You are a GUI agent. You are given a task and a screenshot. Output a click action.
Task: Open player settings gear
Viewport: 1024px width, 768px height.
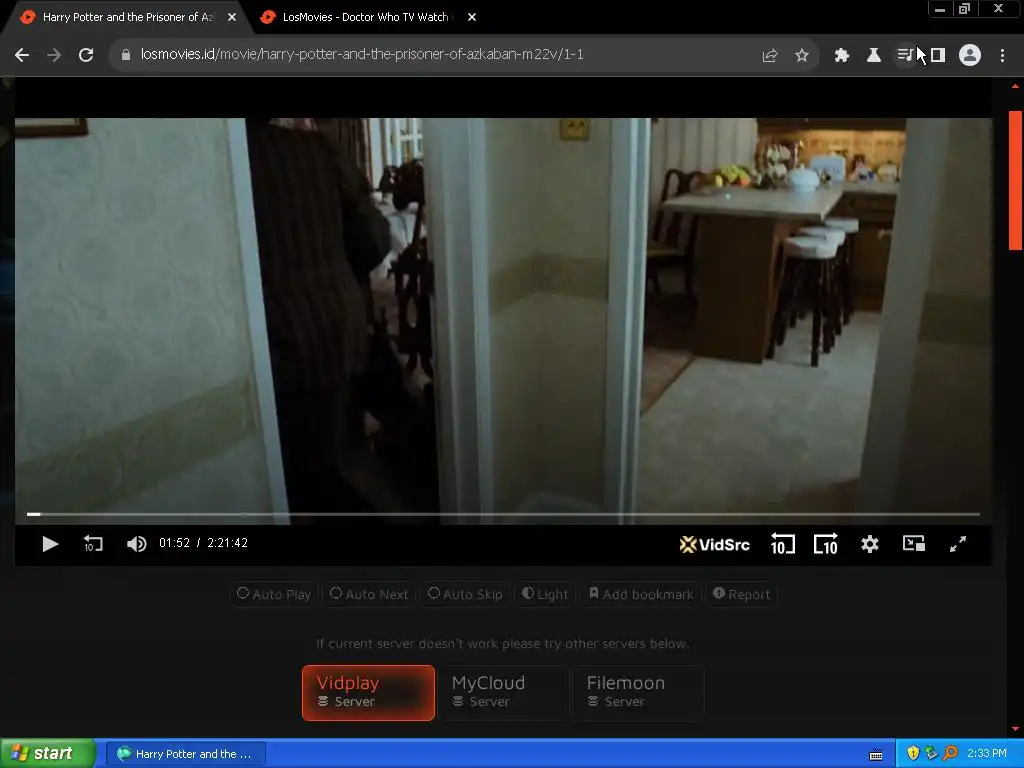click(x=869, y=543)
